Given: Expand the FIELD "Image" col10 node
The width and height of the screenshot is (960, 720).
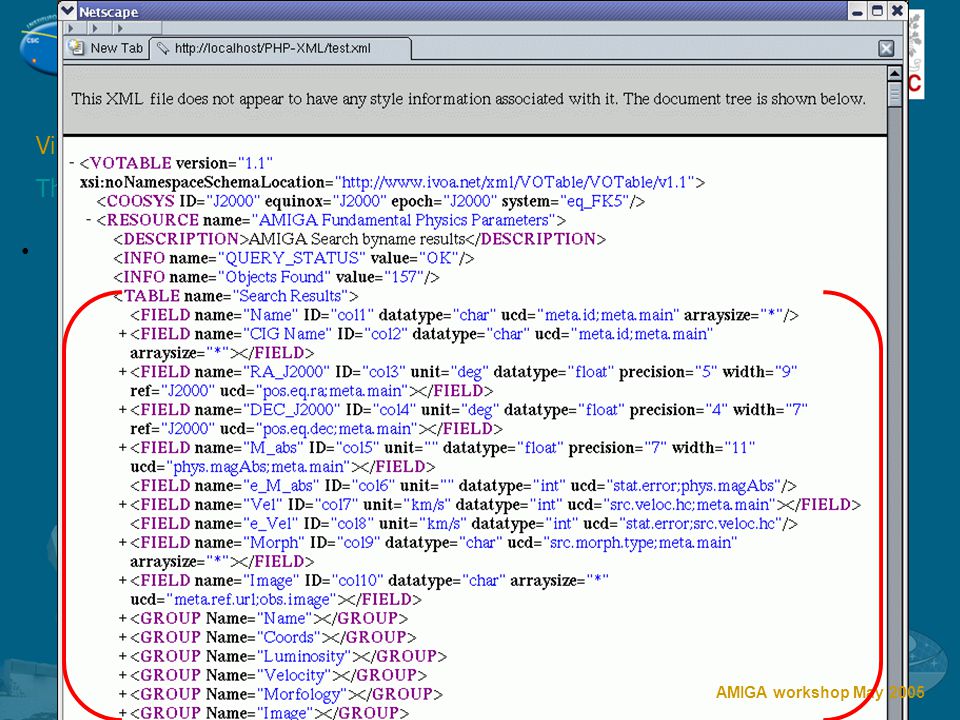Looking at the screenshot, I should 122,581.
